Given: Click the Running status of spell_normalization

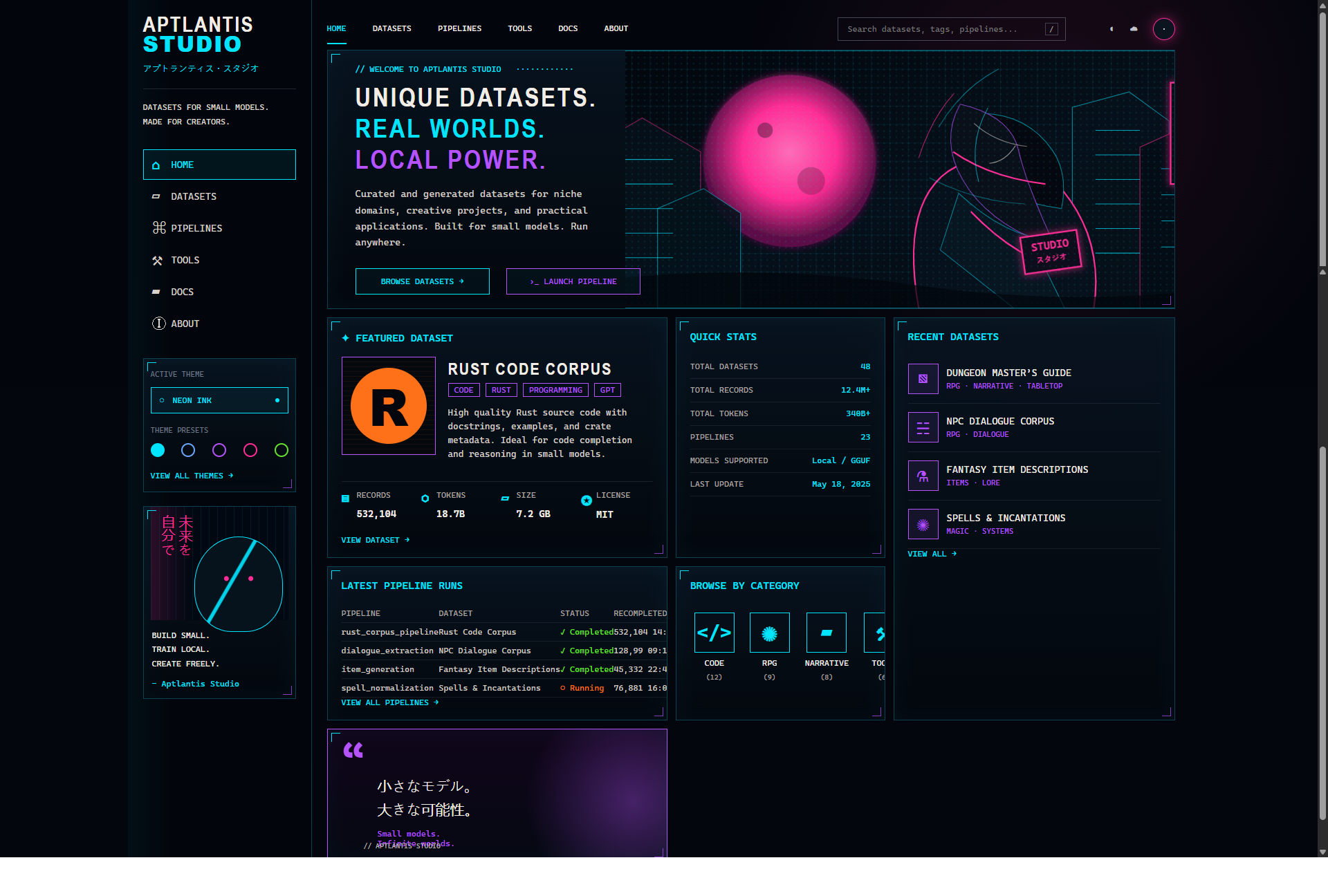Looking at the screenshot, I should [x=582, y=689].
